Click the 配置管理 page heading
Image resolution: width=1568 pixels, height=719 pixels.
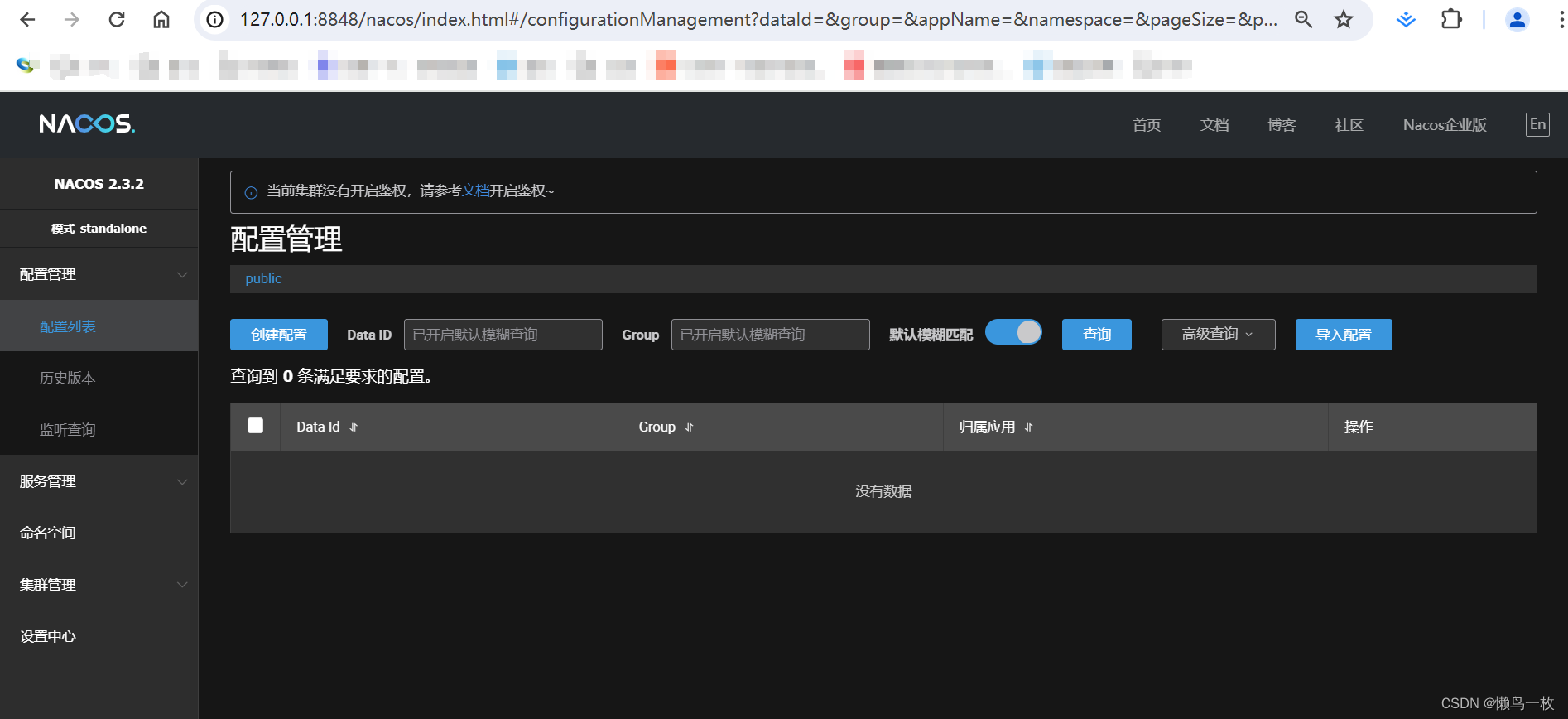coord(286,239)
